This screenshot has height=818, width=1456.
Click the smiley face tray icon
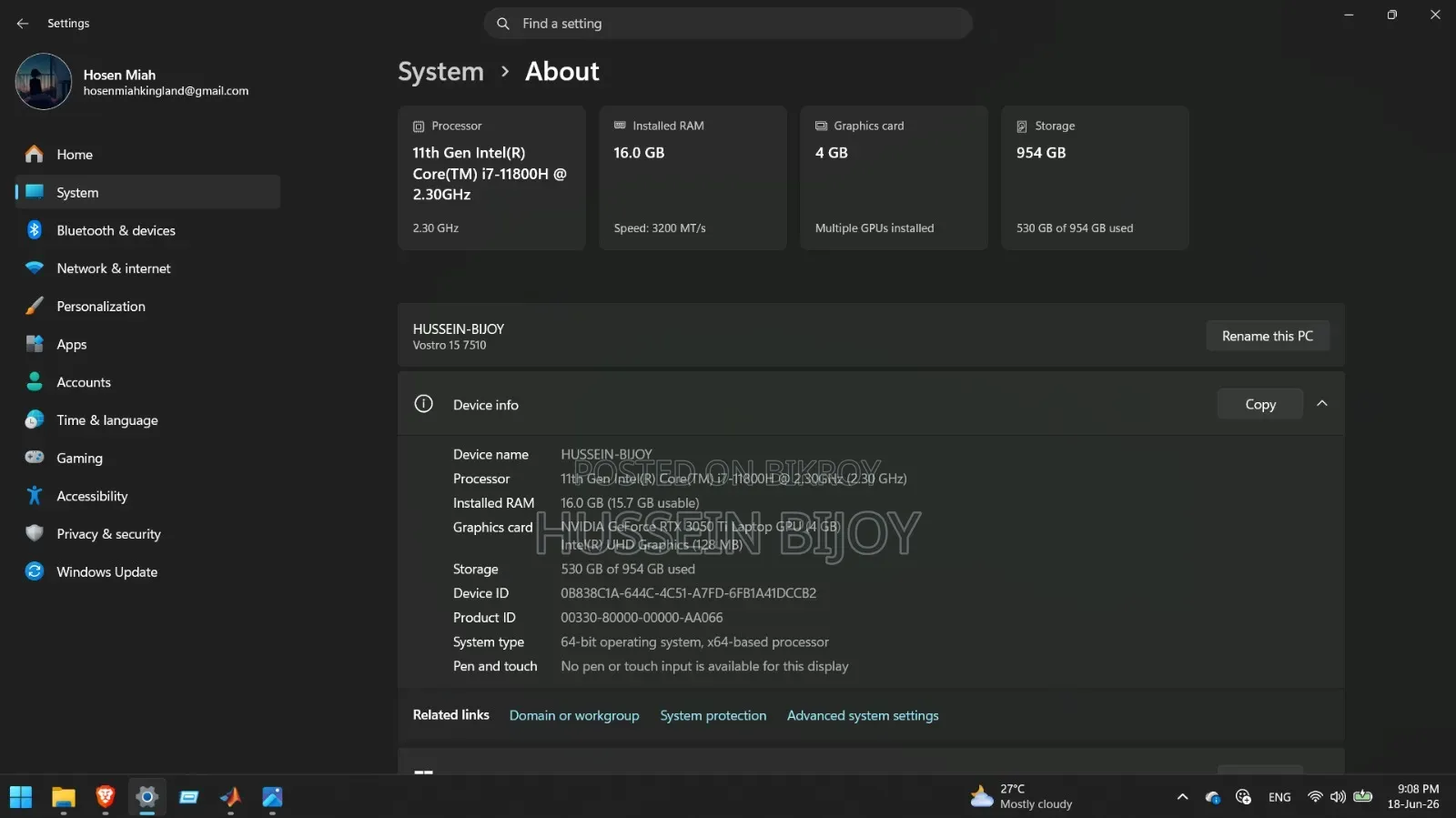point(1243,797)
